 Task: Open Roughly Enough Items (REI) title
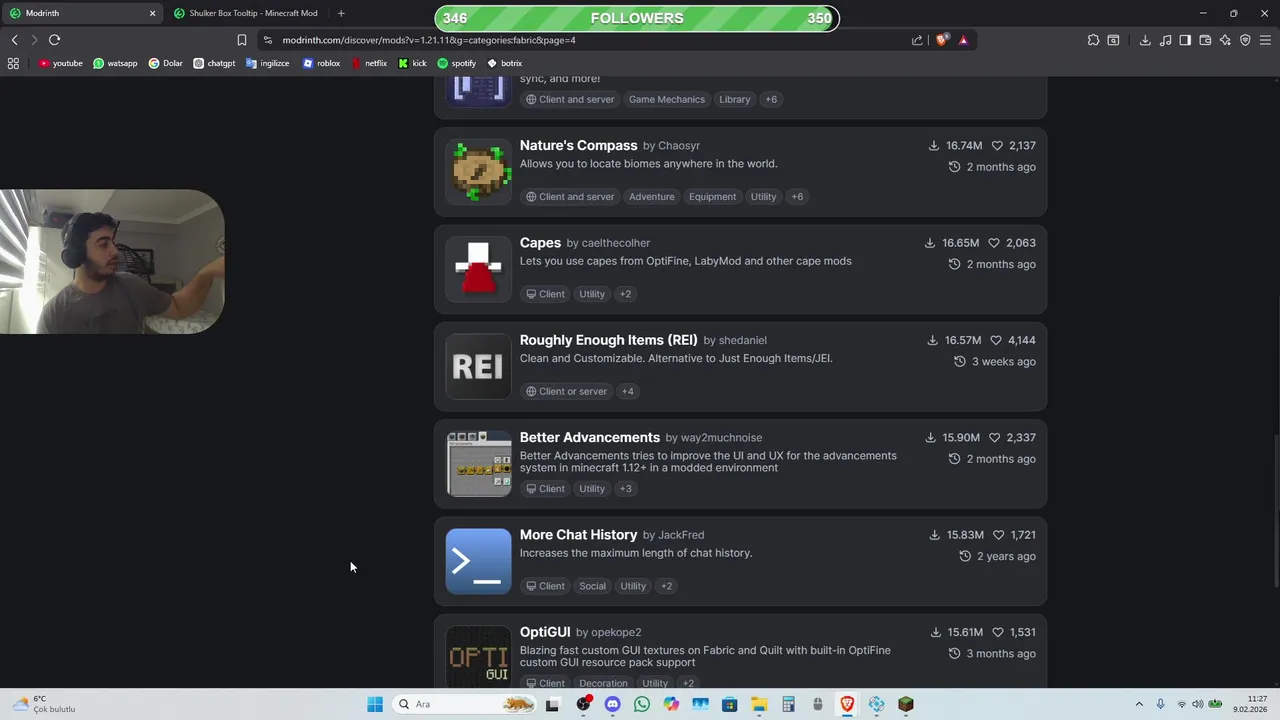tap(608, 340)
